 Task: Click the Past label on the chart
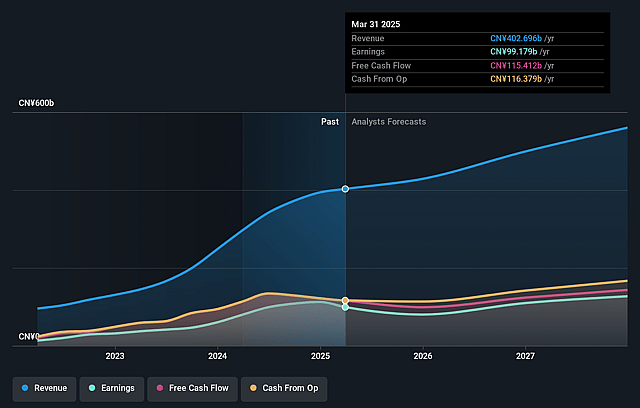click(x=330, y=122)
